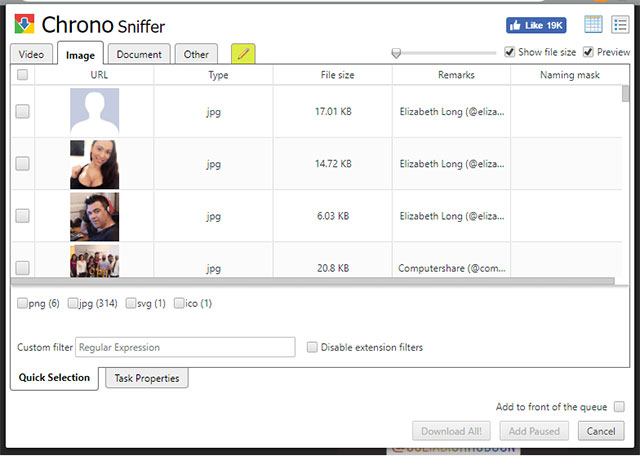Screen dimensions: 640x456
Task: Click the Custom filter Regular Expression field
Action: [x=185, y=347]
